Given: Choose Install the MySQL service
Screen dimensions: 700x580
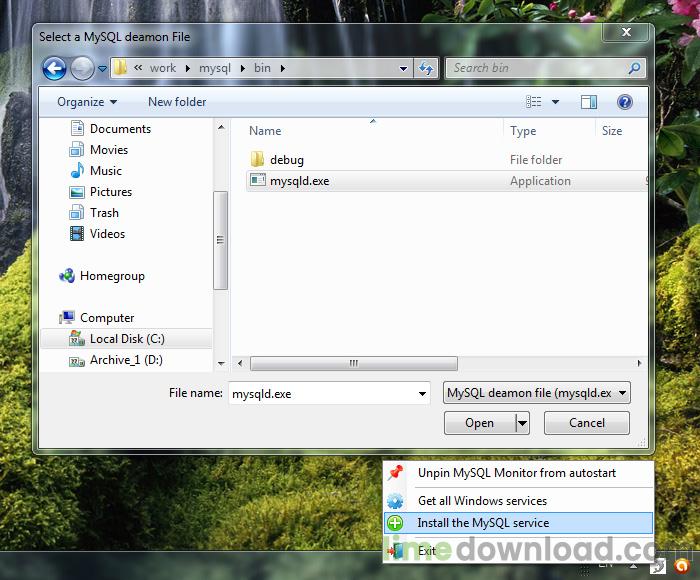Looking at the screenshot, I should [483, 523].
